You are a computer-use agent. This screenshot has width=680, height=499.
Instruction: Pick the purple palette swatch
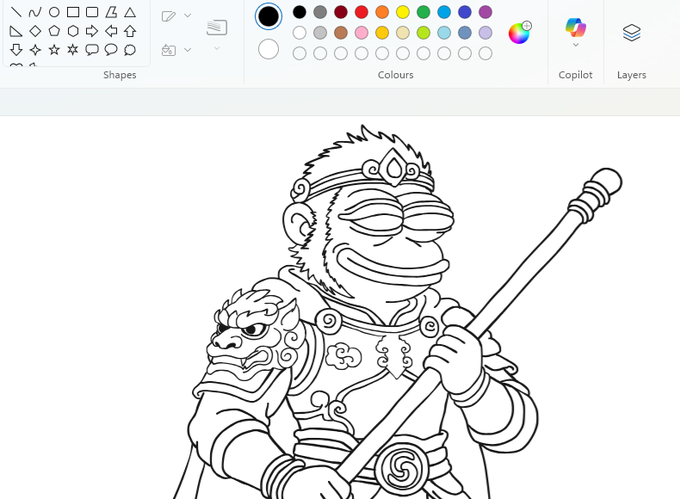click(485, 12)
